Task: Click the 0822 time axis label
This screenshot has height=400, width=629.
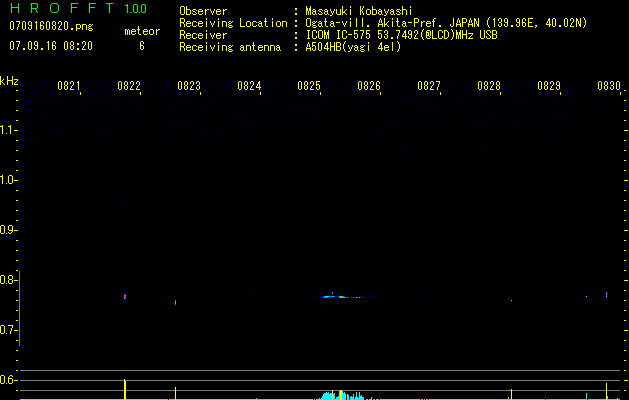Action: point(129,85)
